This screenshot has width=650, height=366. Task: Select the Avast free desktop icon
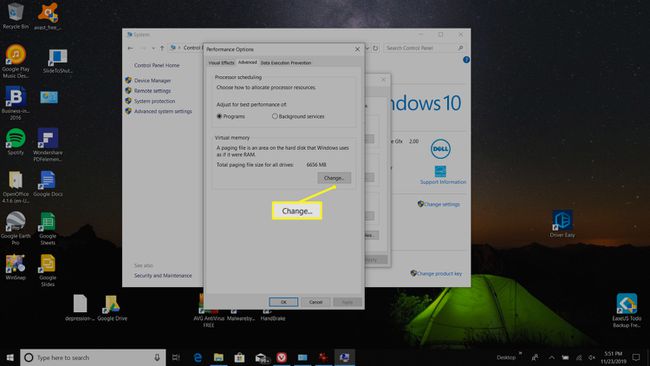[x=48, y=17]
